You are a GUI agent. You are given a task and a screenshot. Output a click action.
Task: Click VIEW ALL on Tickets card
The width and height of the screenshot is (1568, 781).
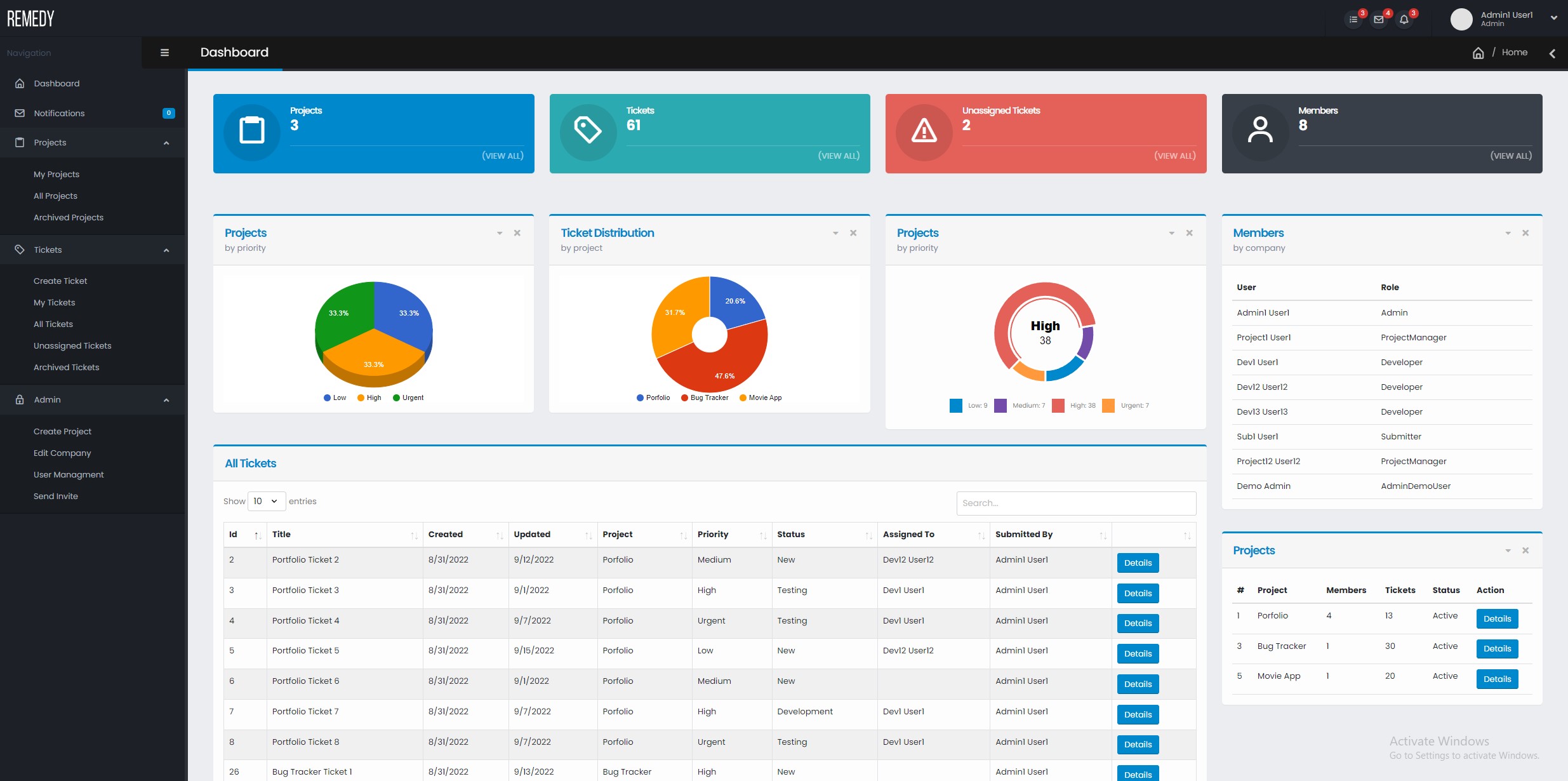click(x=839, y=156)
